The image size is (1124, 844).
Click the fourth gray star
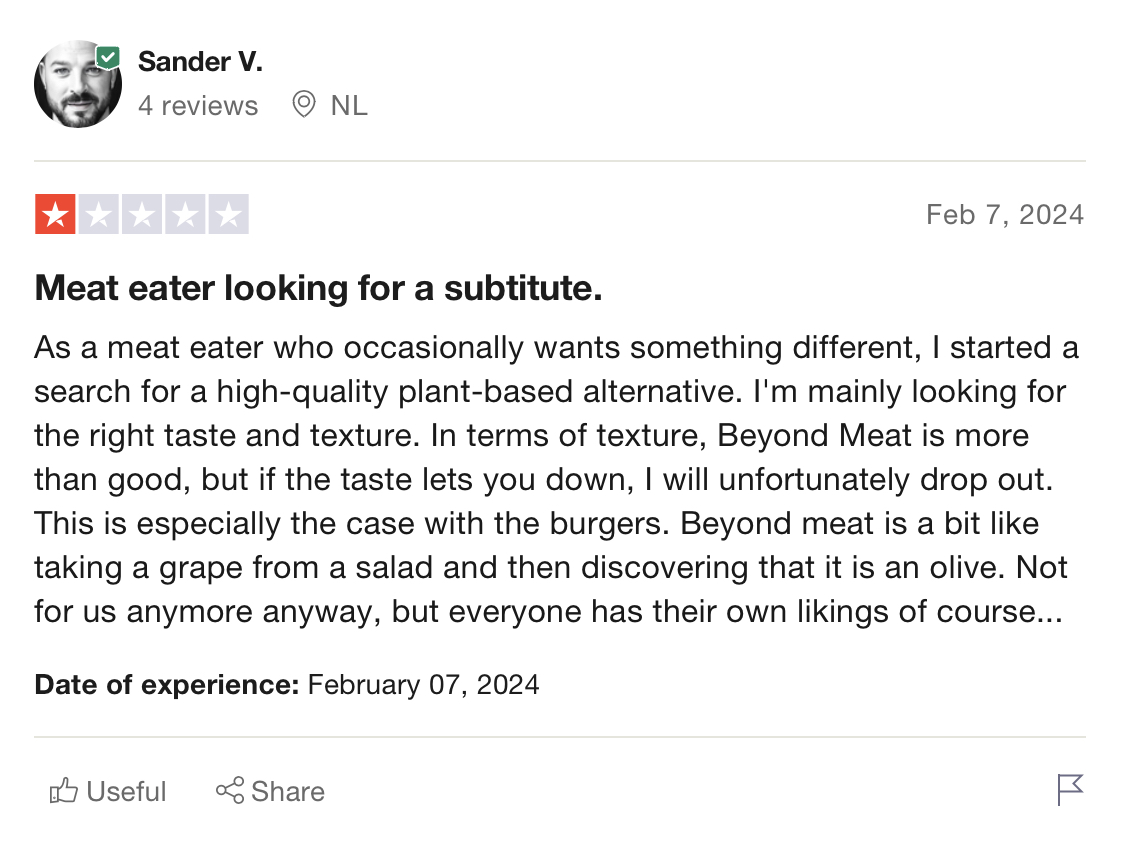pyautogui.click(x=185, y=215)
